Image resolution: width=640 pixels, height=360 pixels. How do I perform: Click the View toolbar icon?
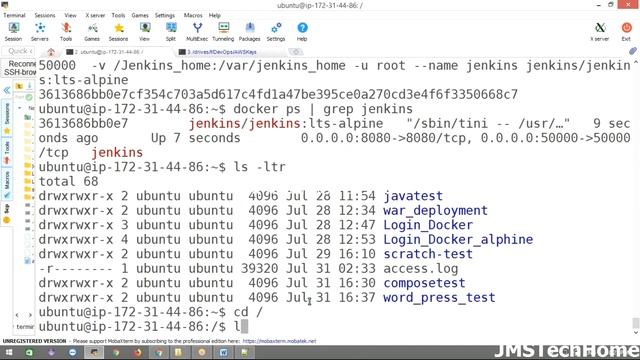tap(144, 31)
